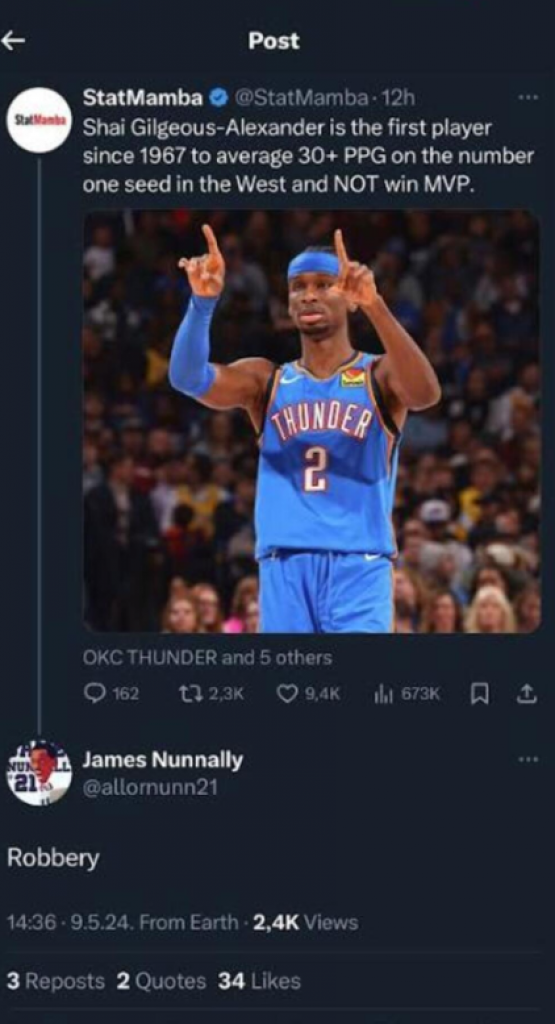Repost the post with 2,3K reposts

click(x=214, y=694)
